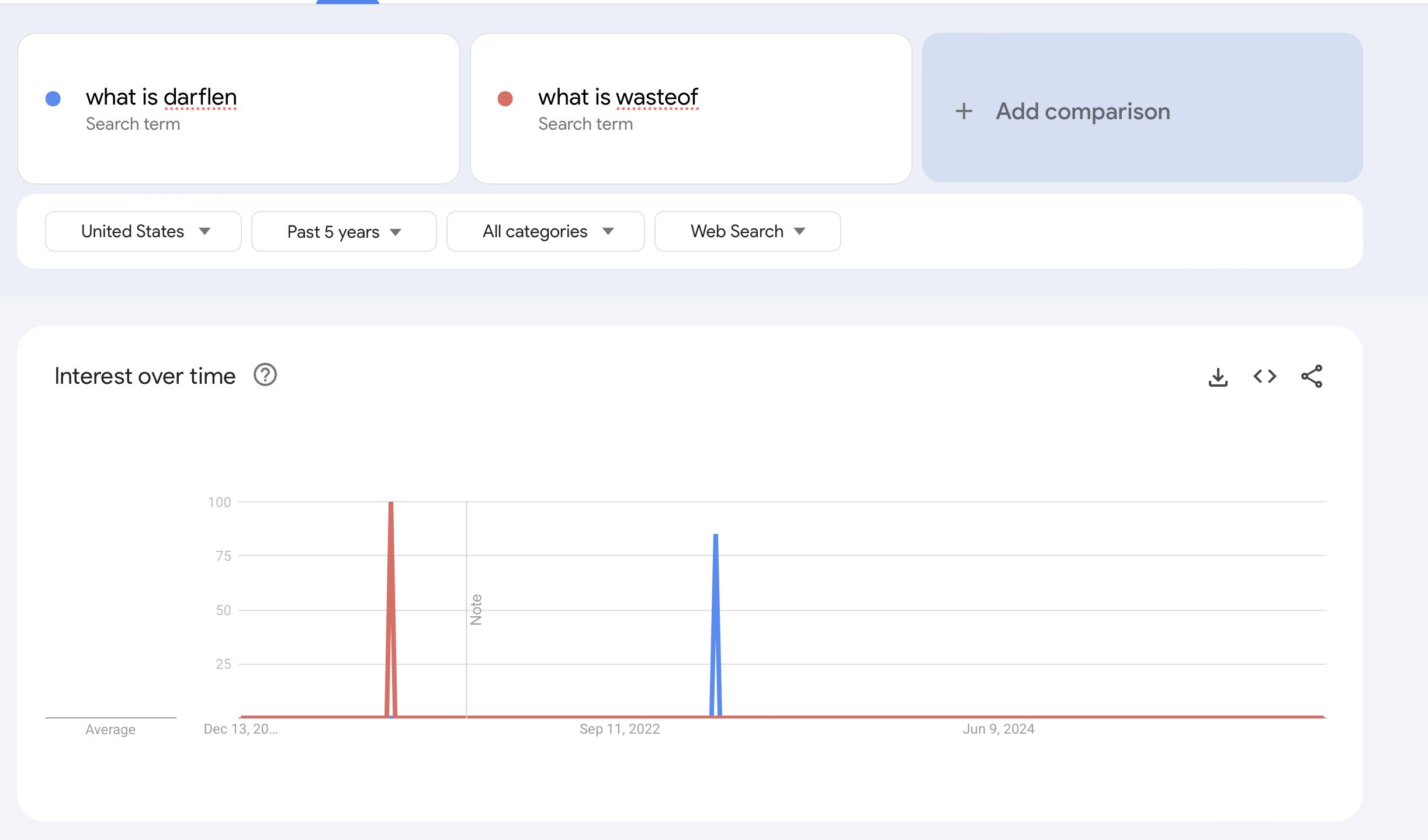Screen dimensions: 1428x840
Task: Open the Web Search type dropdown
Action: [x=748, y=231]
